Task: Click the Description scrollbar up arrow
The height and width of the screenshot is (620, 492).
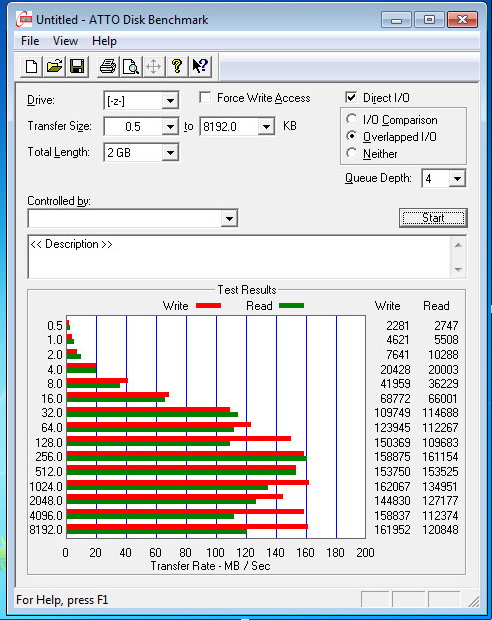Action: click(x=458, y=245)
